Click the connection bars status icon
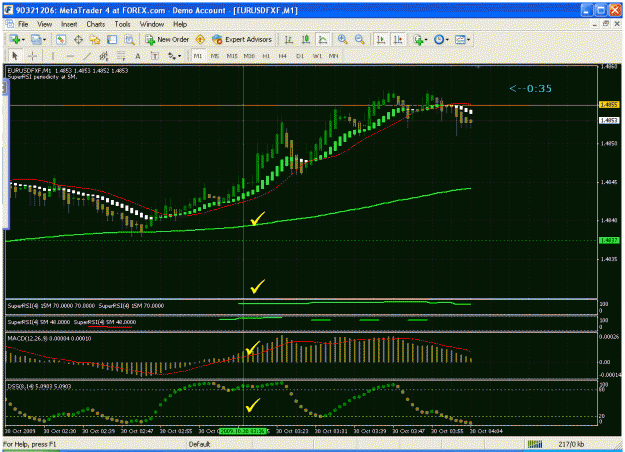The image size is (625, 452). point(535,444)
